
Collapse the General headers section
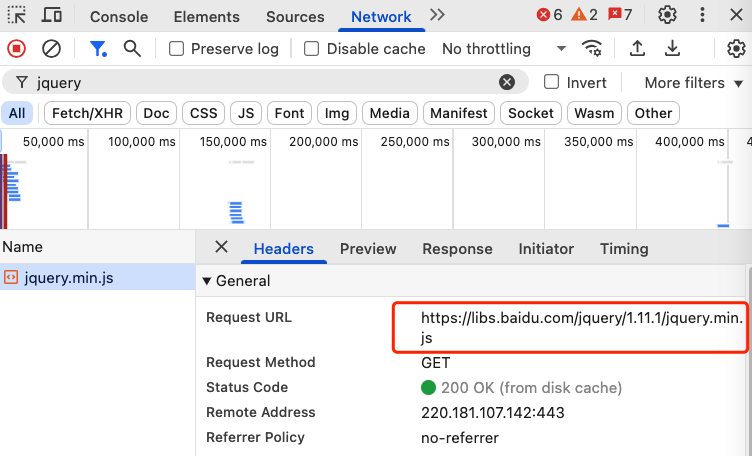coord(208,281)
